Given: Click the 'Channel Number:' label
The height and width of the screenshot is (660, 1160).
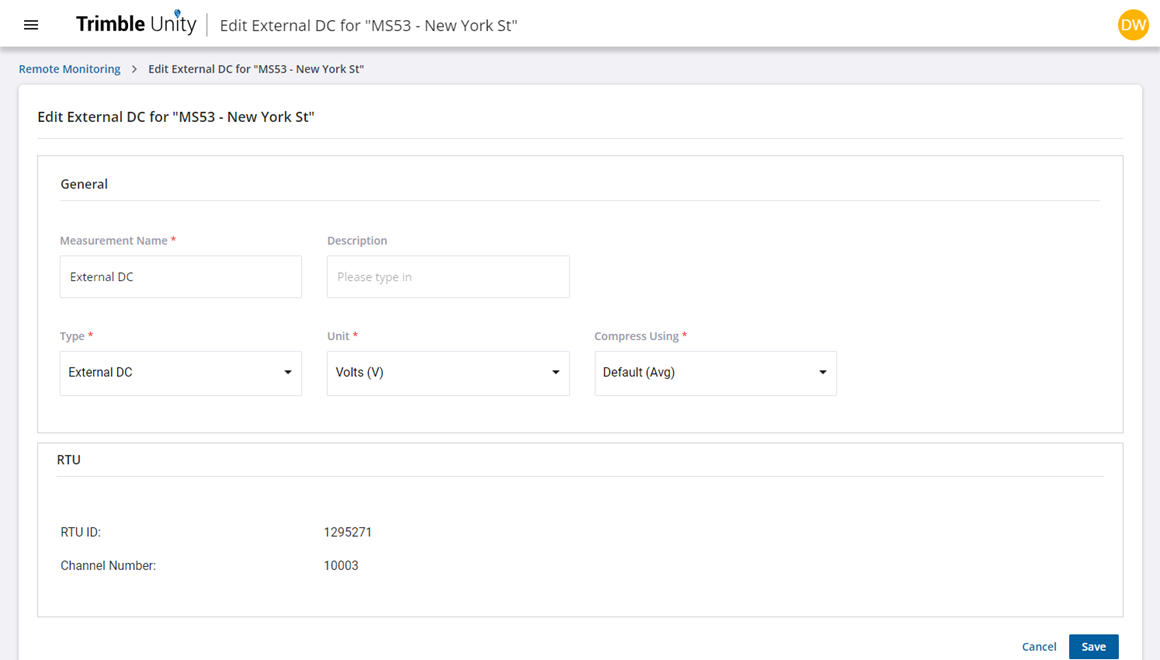Looking at the screenshot, I should [x=108, y=565].
